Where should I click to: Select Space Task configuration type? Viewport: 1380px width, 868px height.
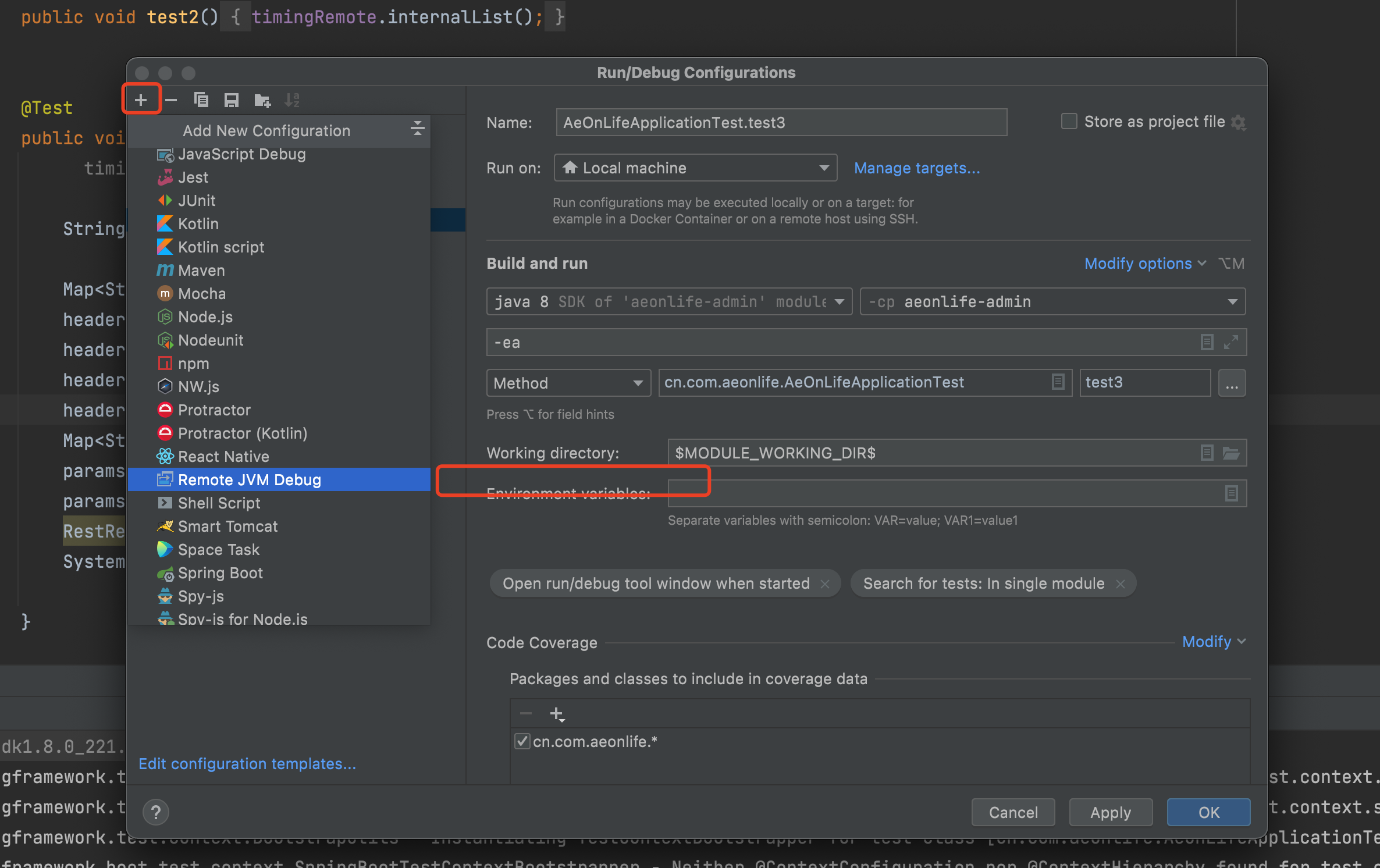point(279,550)
